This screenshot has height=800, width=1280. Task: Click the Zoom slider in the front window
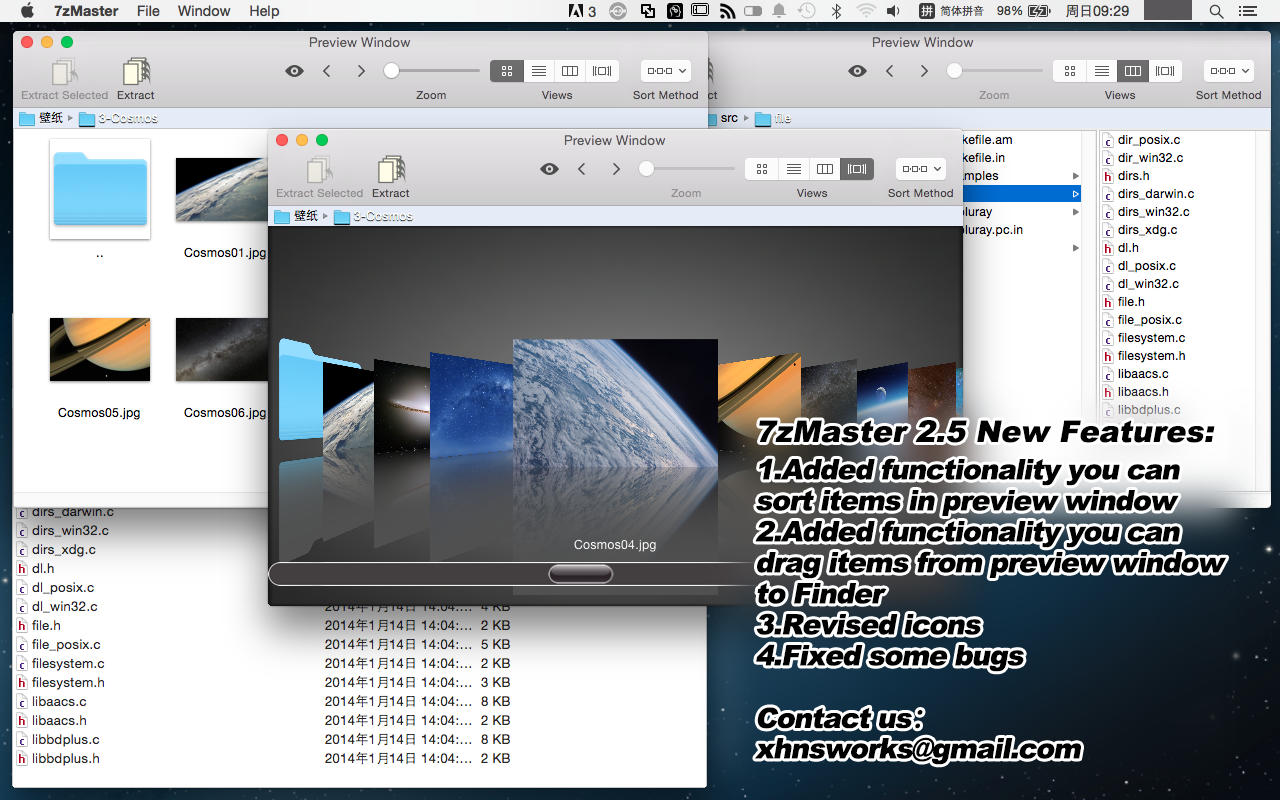point(647,169)
